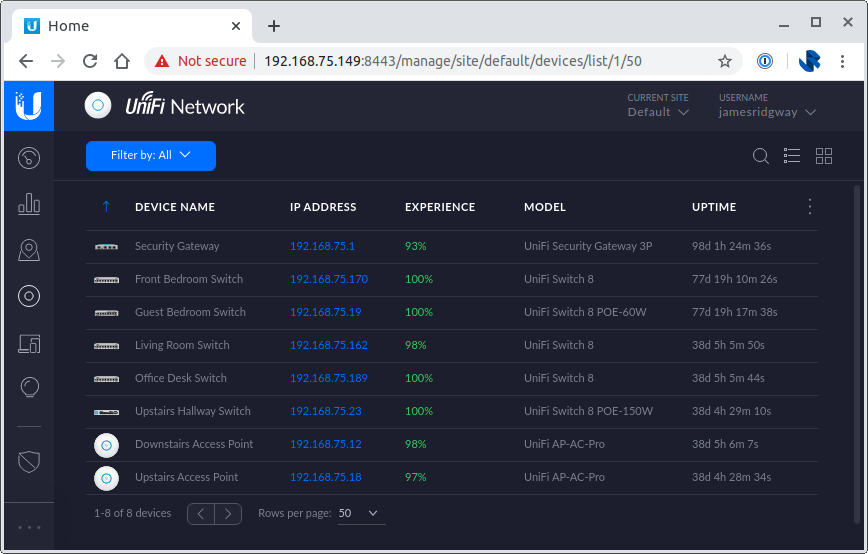Sort by Uptime column
The height and width of the screenshot is (554, 868).
714,207
